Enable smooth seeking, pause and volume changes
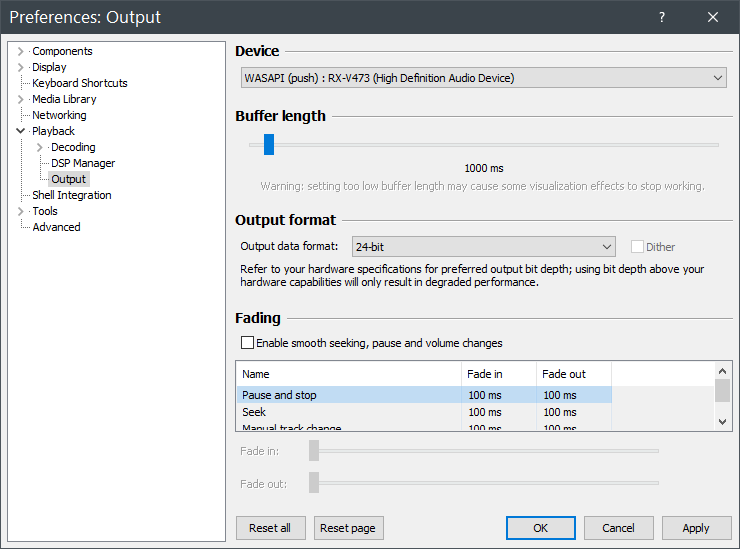 click(247, 343)
